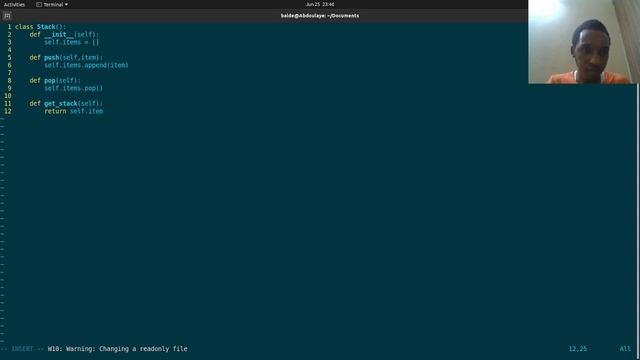This screenshot has width=640, height=360.
Task: Open the clock showing Jun 25 23:46
Action: tap(320, 4)
